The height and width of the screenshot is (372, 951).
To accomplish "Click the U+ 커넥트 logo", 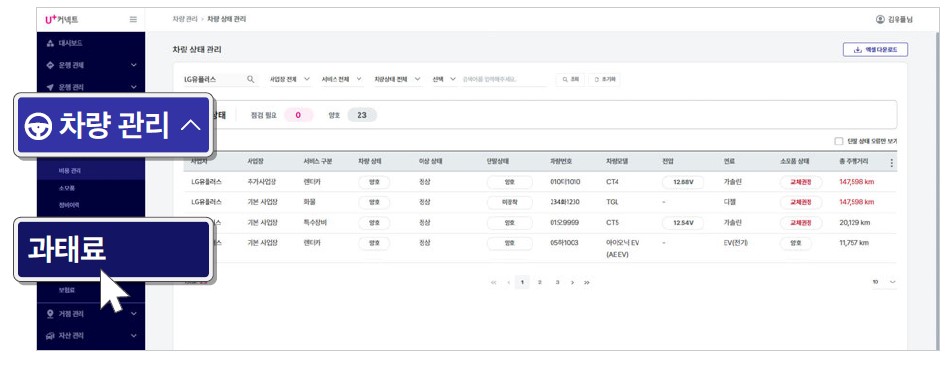I will 62,19.
